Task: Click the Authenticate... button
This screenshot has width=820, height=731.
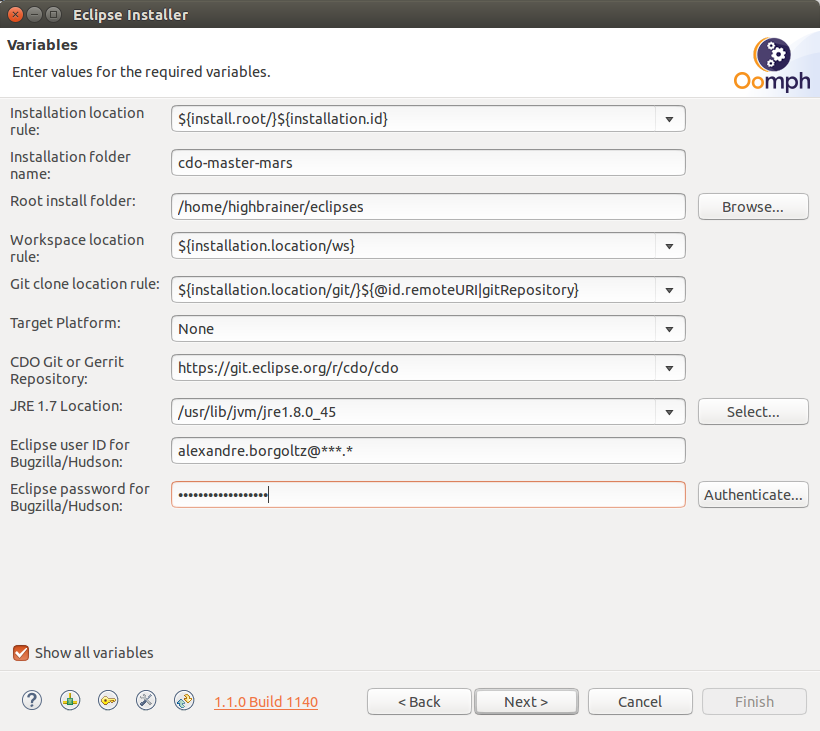Action: pyautogui.click(x=753, y=495)
